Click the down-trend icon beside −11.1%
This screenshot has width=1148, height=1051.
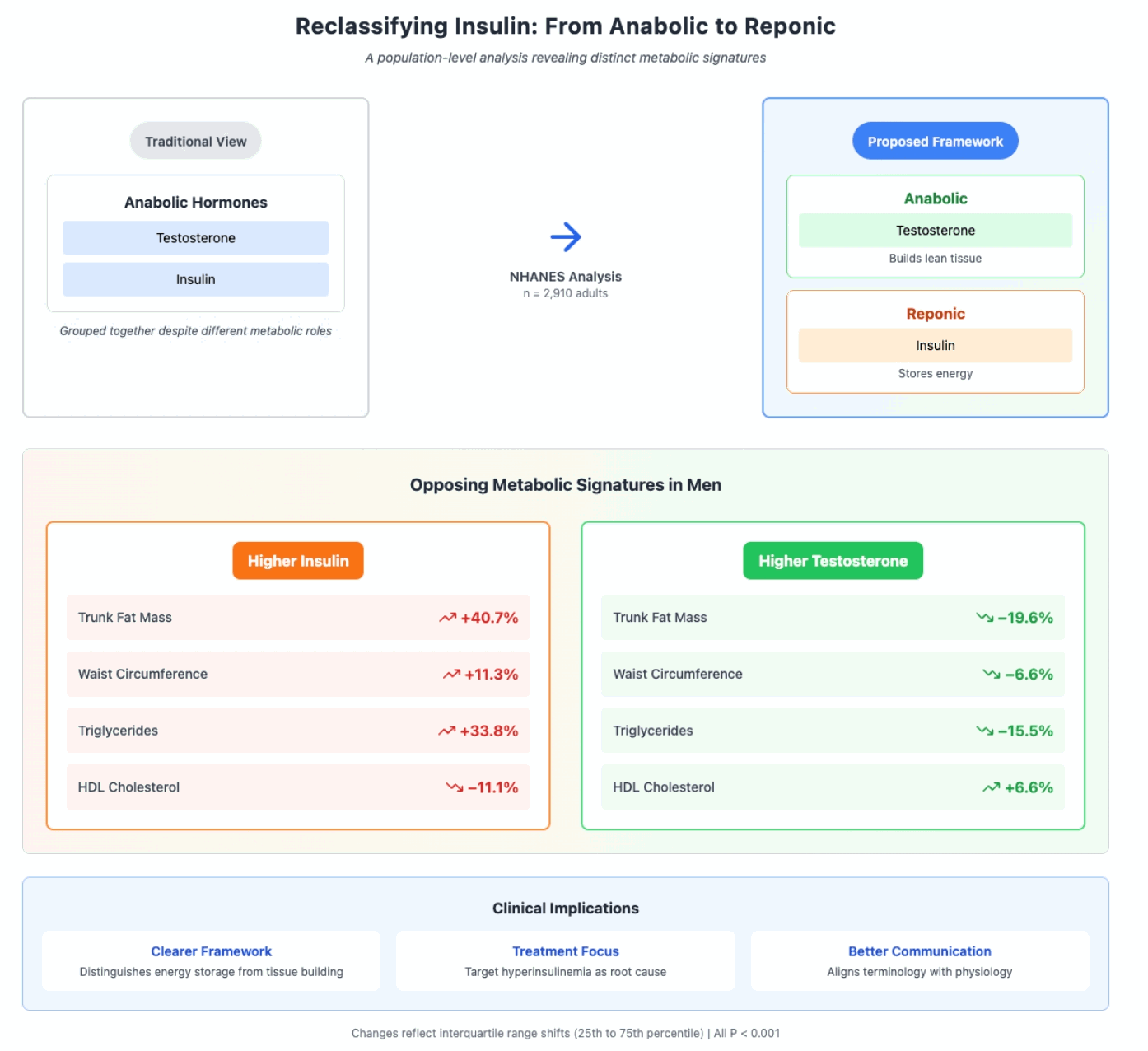click(x=455, y=787)
